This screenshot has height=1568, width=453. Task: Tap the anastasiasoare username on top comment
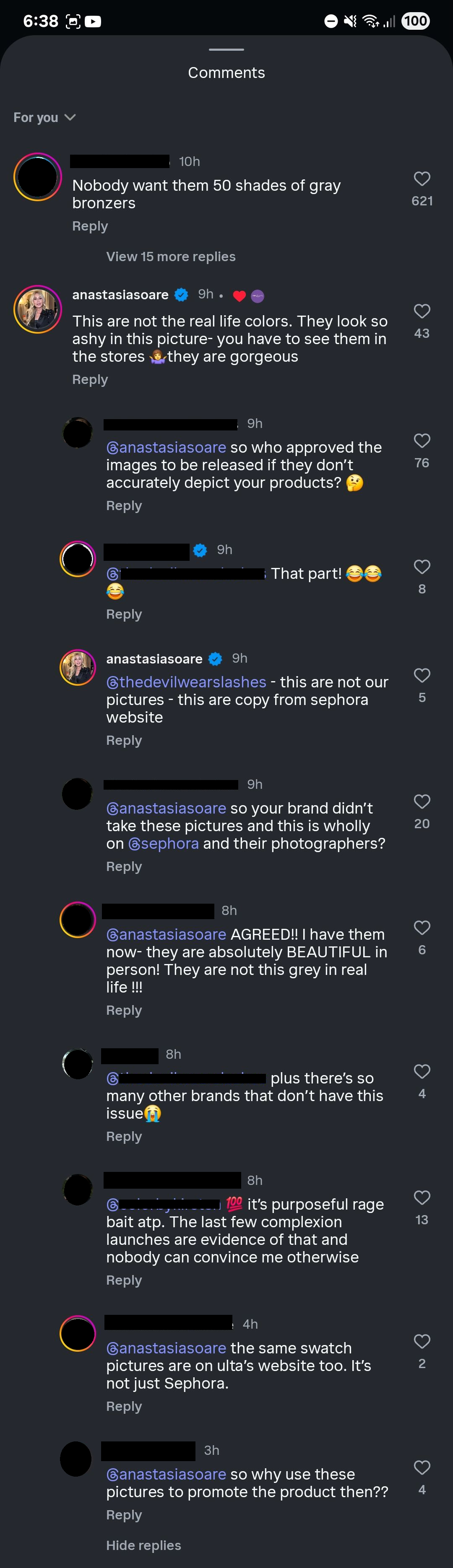click(x=120, y=295)
